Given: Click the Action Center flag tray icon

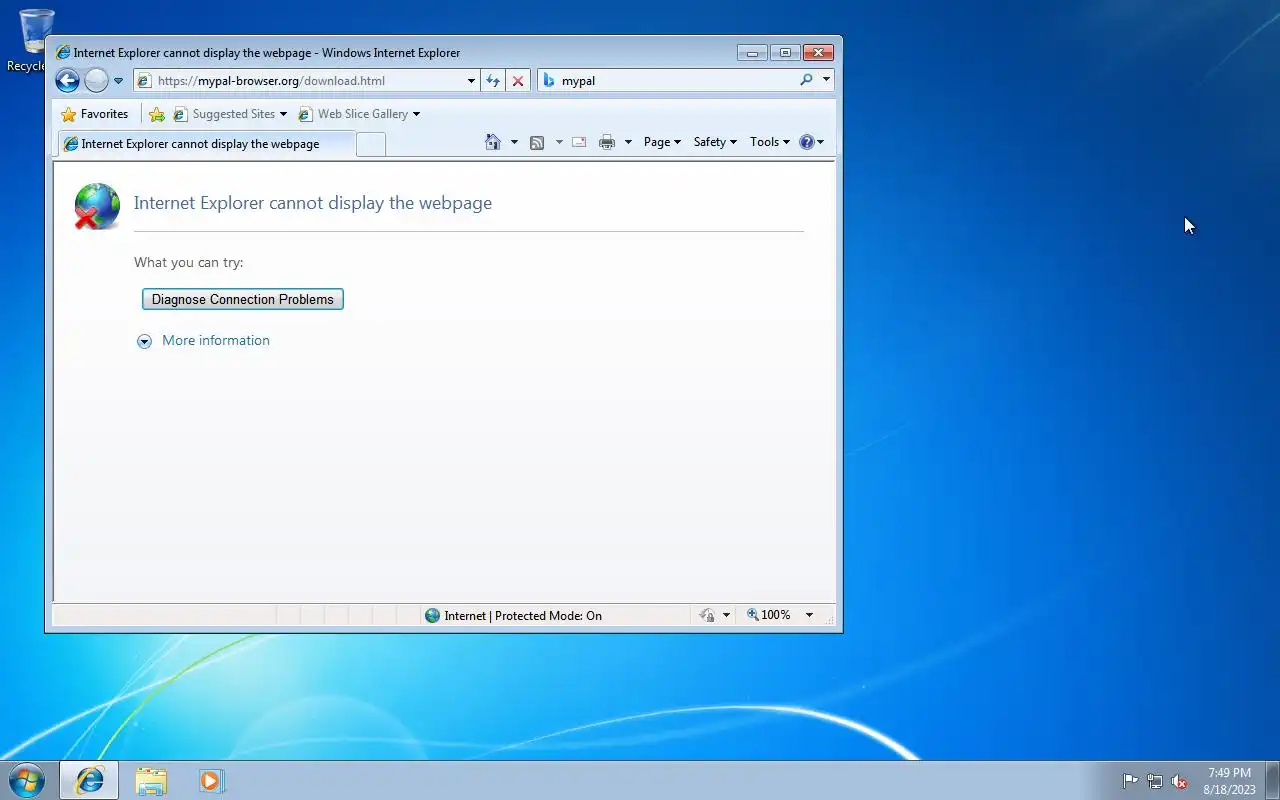Looking at the screenshot, I should [1130, 781].
